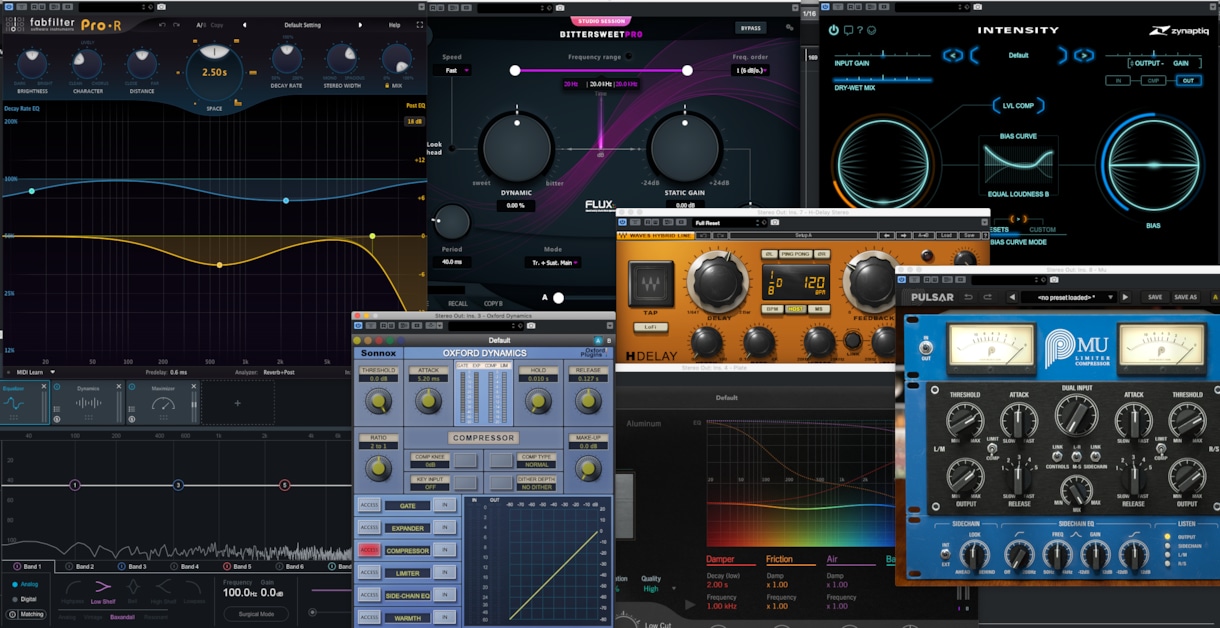Go to previous preset in Pro-R
1220x628 pixels.
click(244, 25)
